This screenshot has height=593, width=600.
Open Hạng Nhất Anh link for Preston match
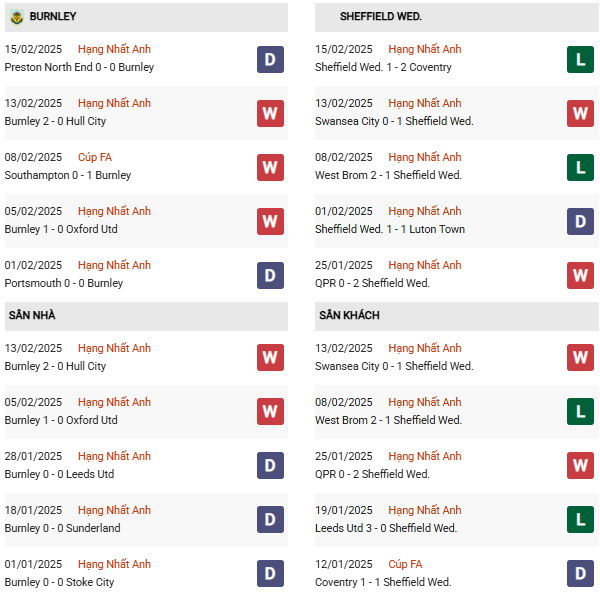point(114,49)
